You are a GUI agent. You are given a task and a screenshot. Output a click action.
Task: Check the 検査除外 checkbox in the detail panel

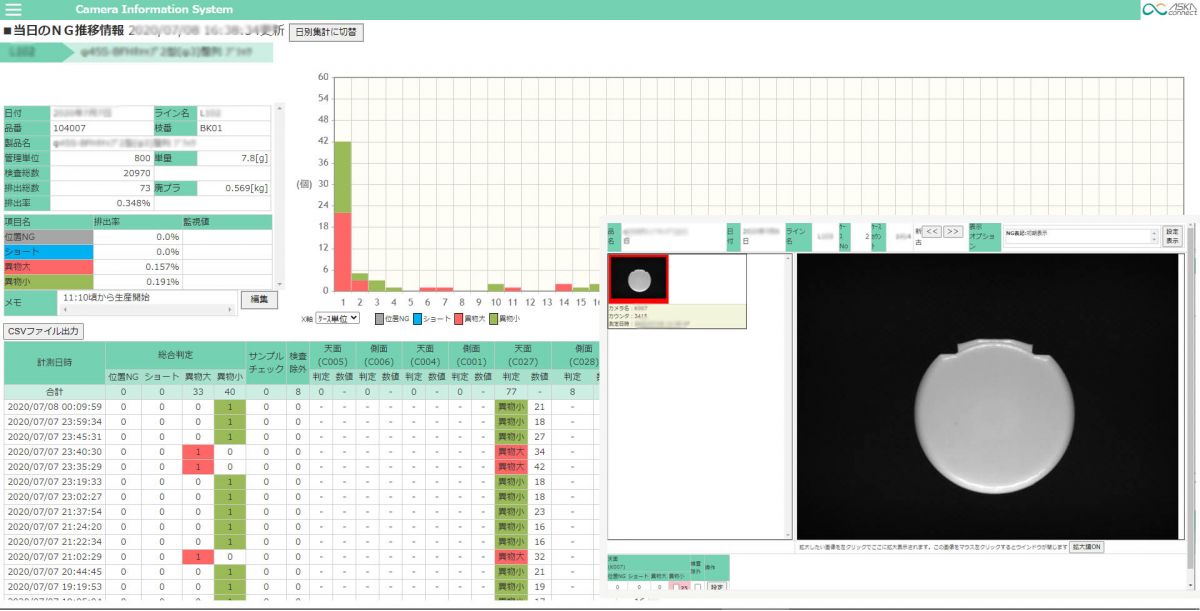point(696,589)
